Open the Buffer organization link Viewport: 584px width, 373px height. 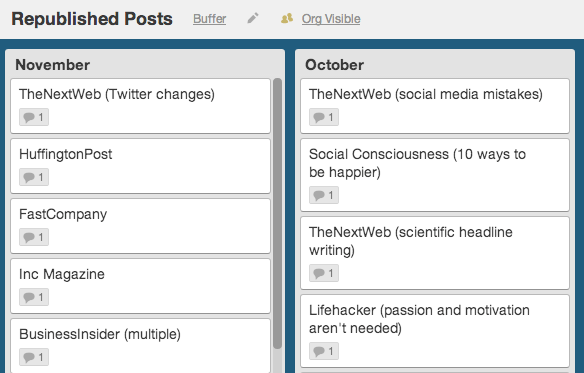(x=209, y=19)
